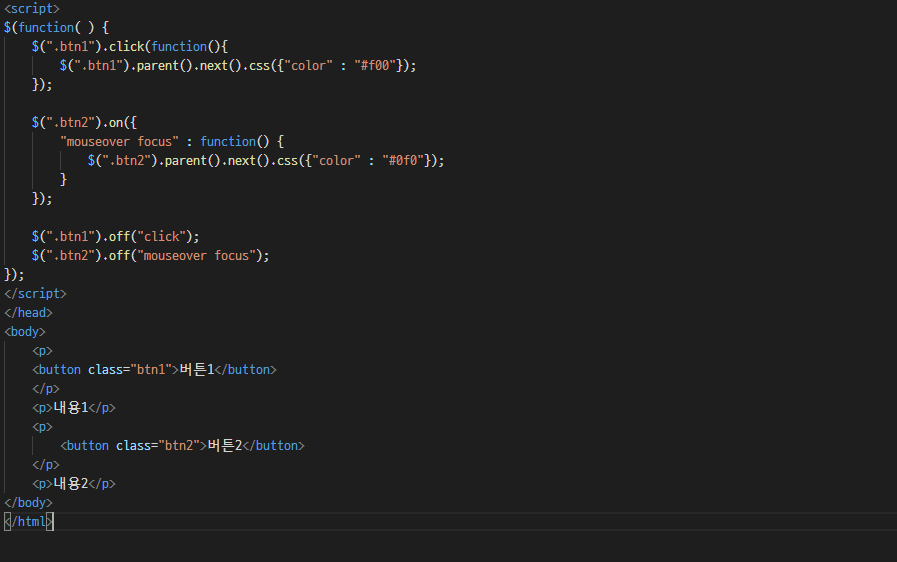This screenshot has width=897, height=562.
Task: Click the "mouseover focus" : function() line
Action: 172,141
